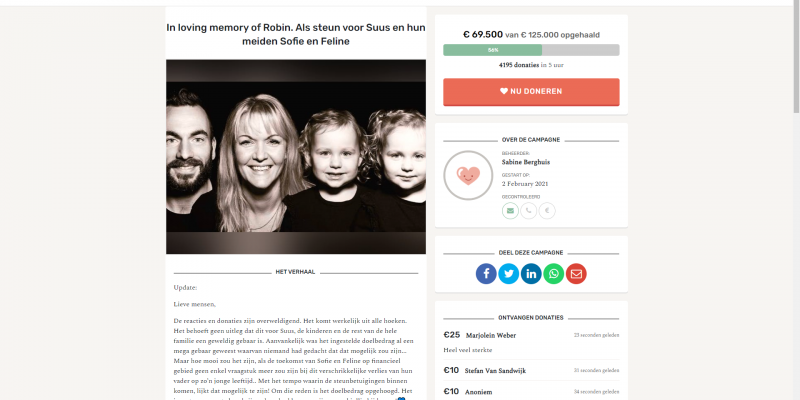Click the heart campaign avatar
The image size is (800, 400).
pos(468,175)
